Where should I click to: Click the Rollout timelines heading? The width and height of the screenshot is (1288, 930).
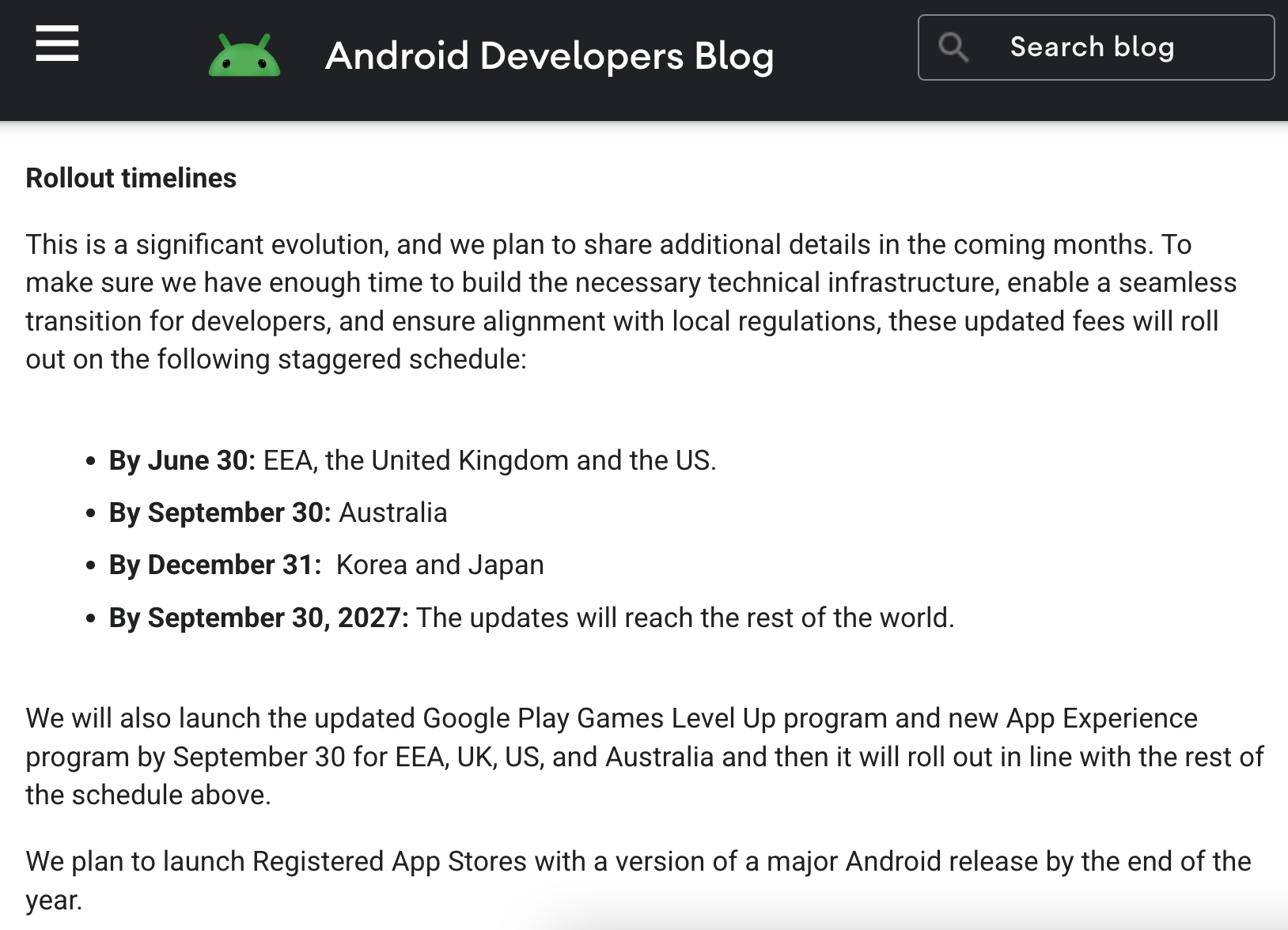coord(131,178)
